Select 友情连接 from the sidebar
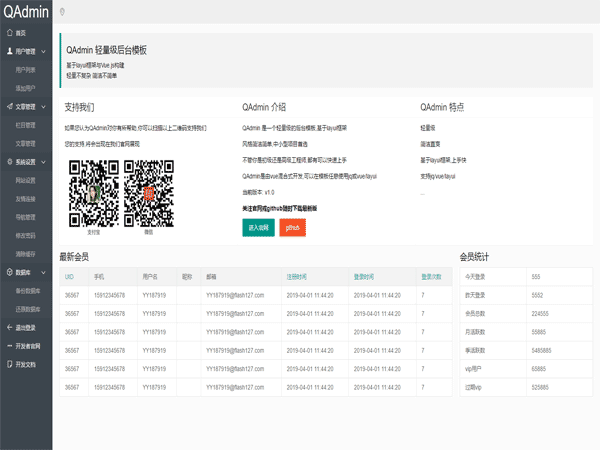600x450 pixels. tap(26, 198)
